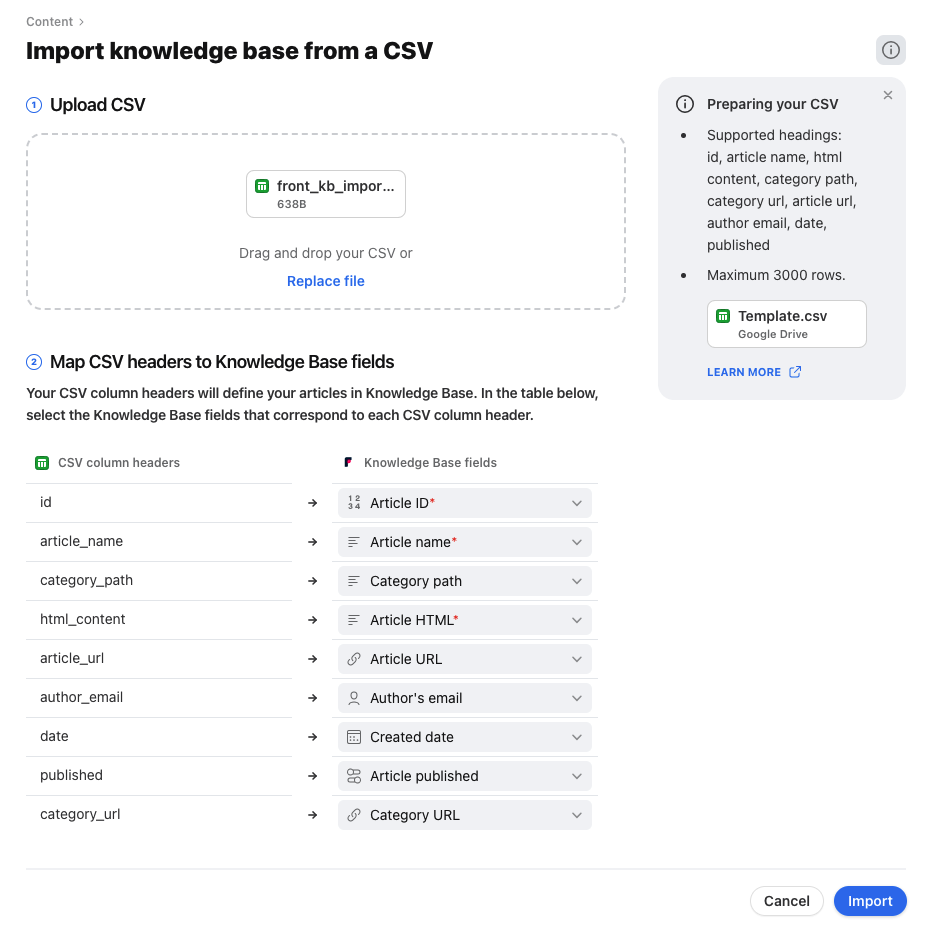
Task: Open the Category URL mapping dropdown
Action: (x=577, y=815)
